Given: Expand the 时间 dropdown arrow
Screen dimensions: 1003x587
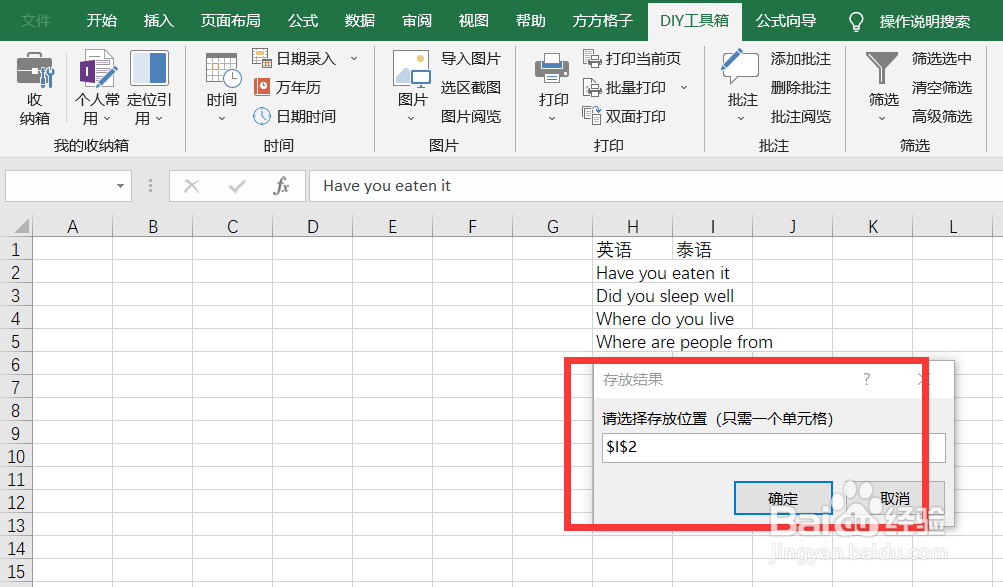Looking at the screenshot, I should click(x=222, y=119).
